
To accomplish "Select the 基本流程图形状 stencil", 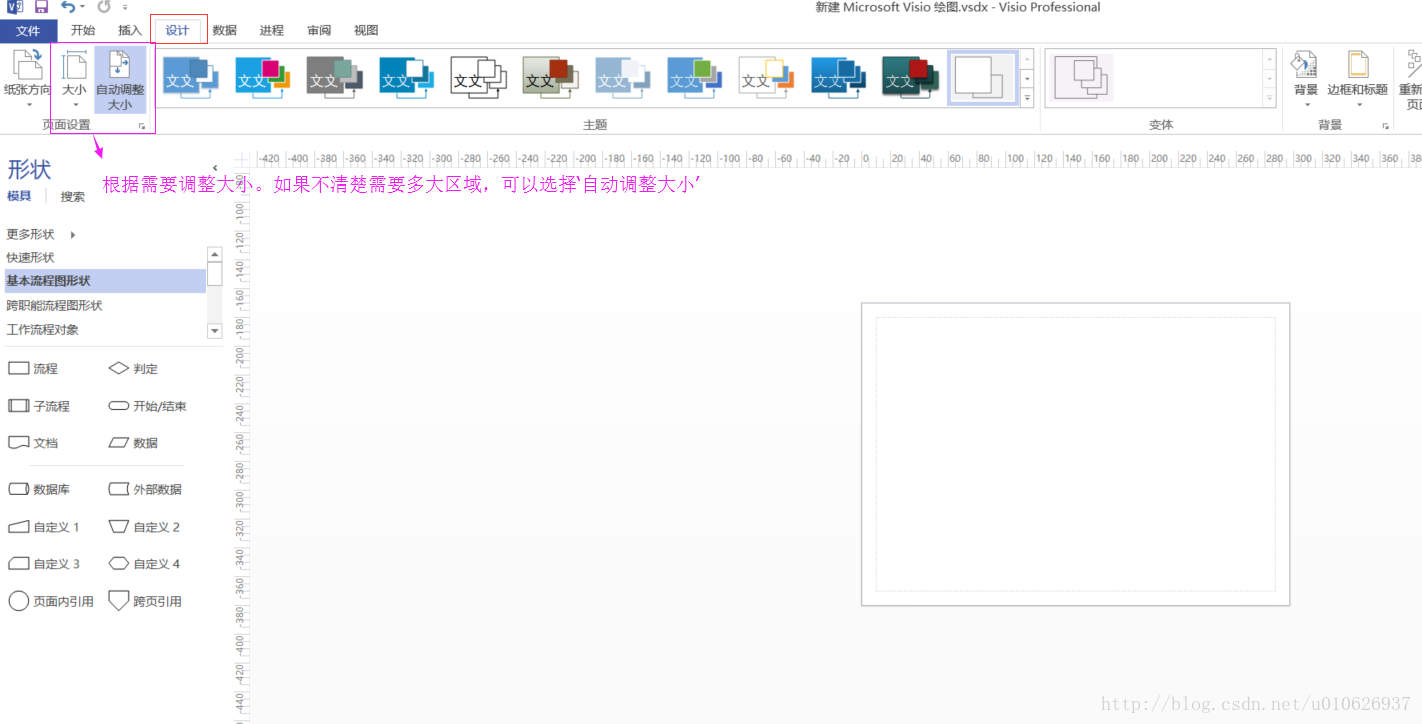I will click(x=105, y=281).
